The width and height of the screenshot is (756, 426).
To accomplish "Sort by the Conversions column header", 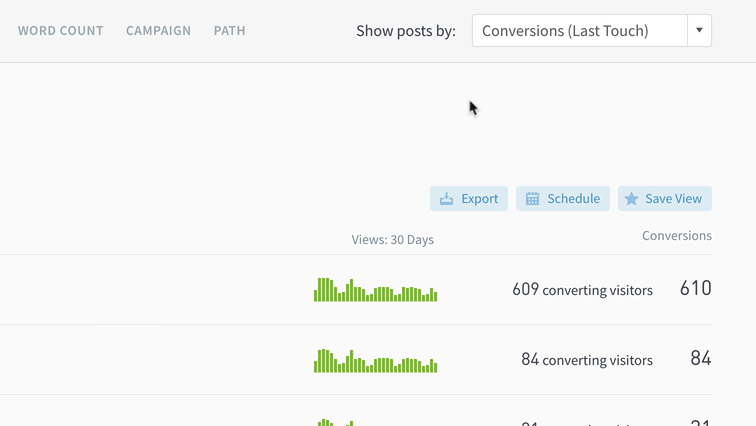I will click(676, 236).
